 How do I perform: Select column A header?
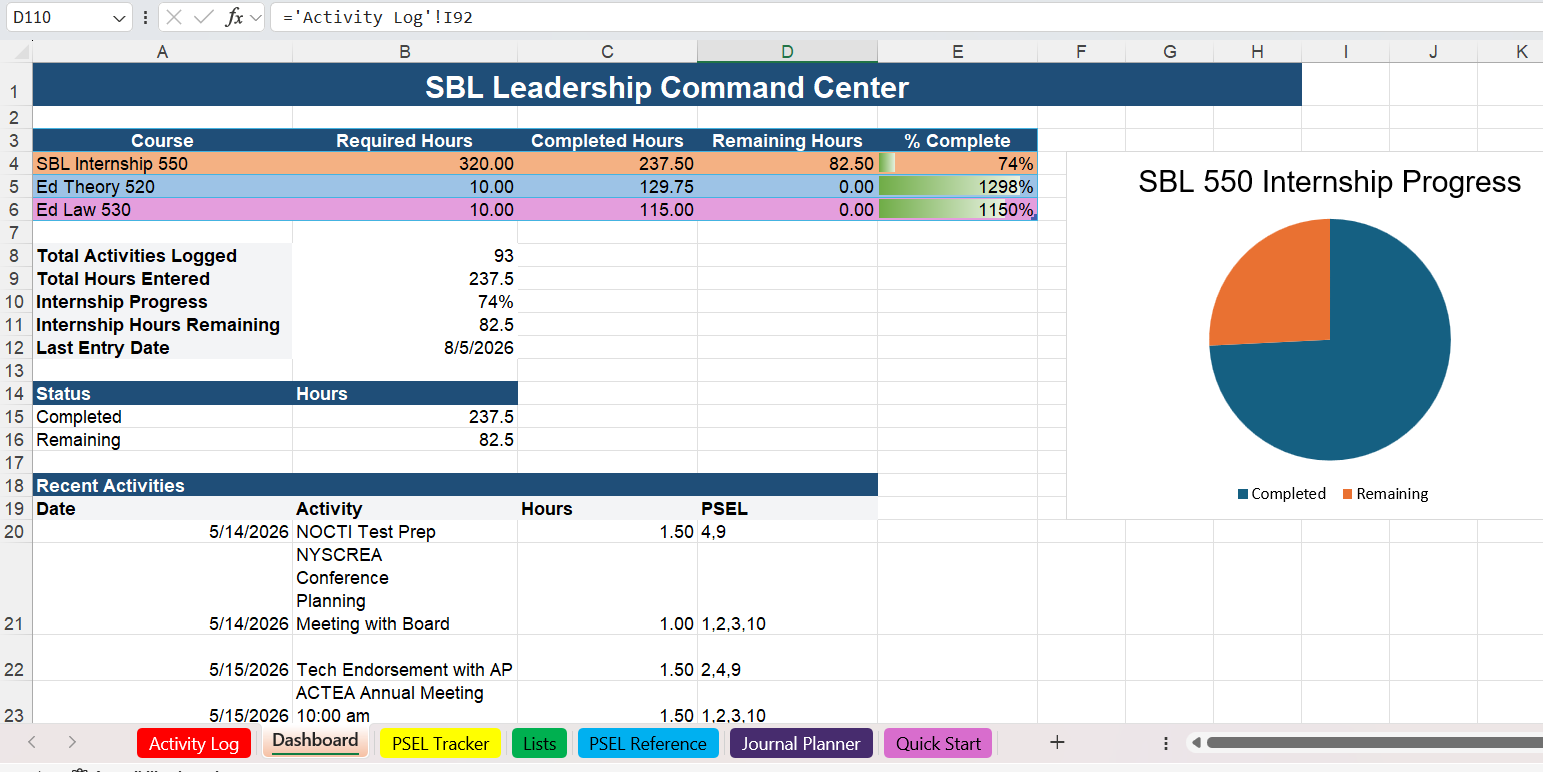pos(163,52)
